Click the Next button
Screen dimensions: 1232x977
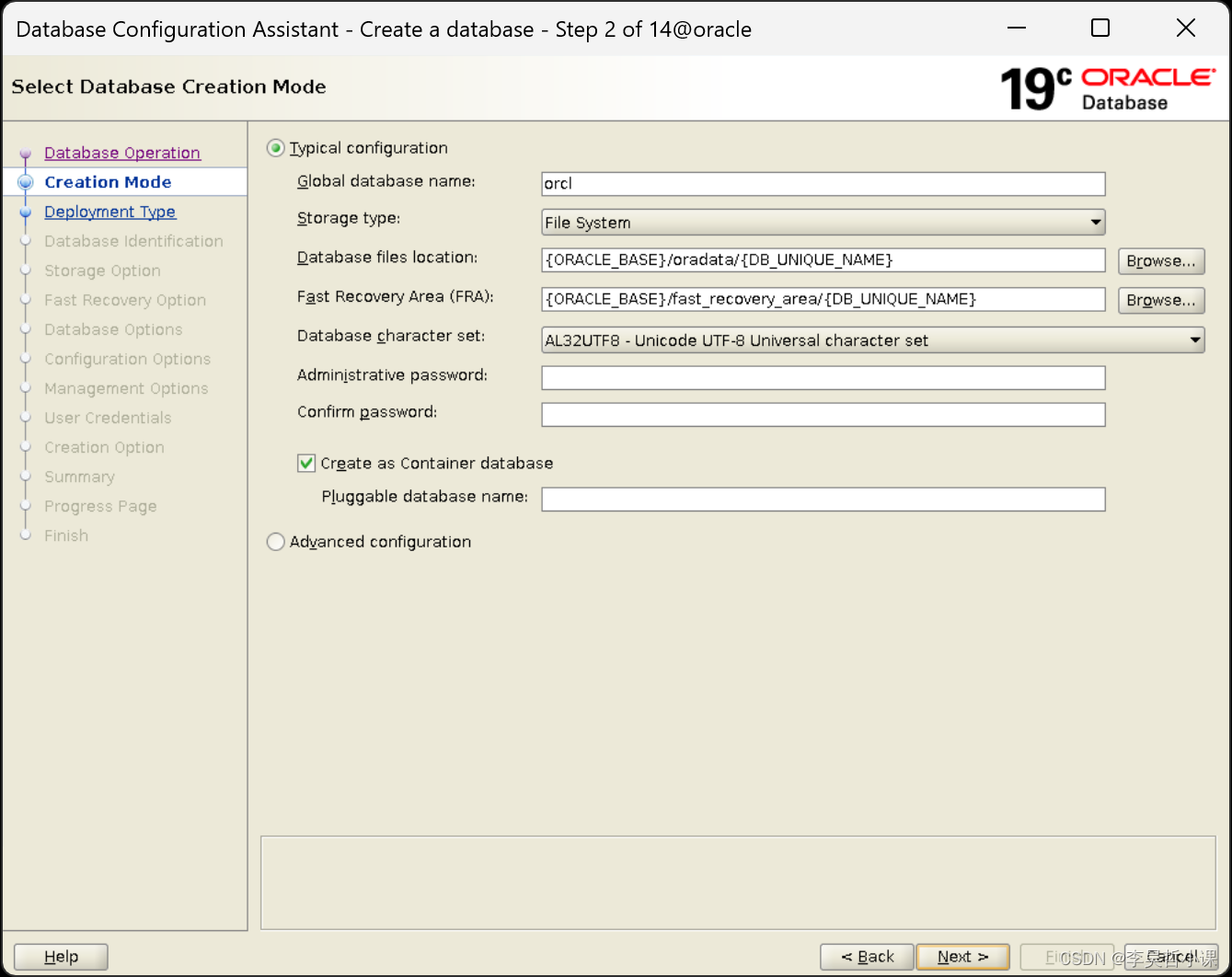click(x=962, y=957)
